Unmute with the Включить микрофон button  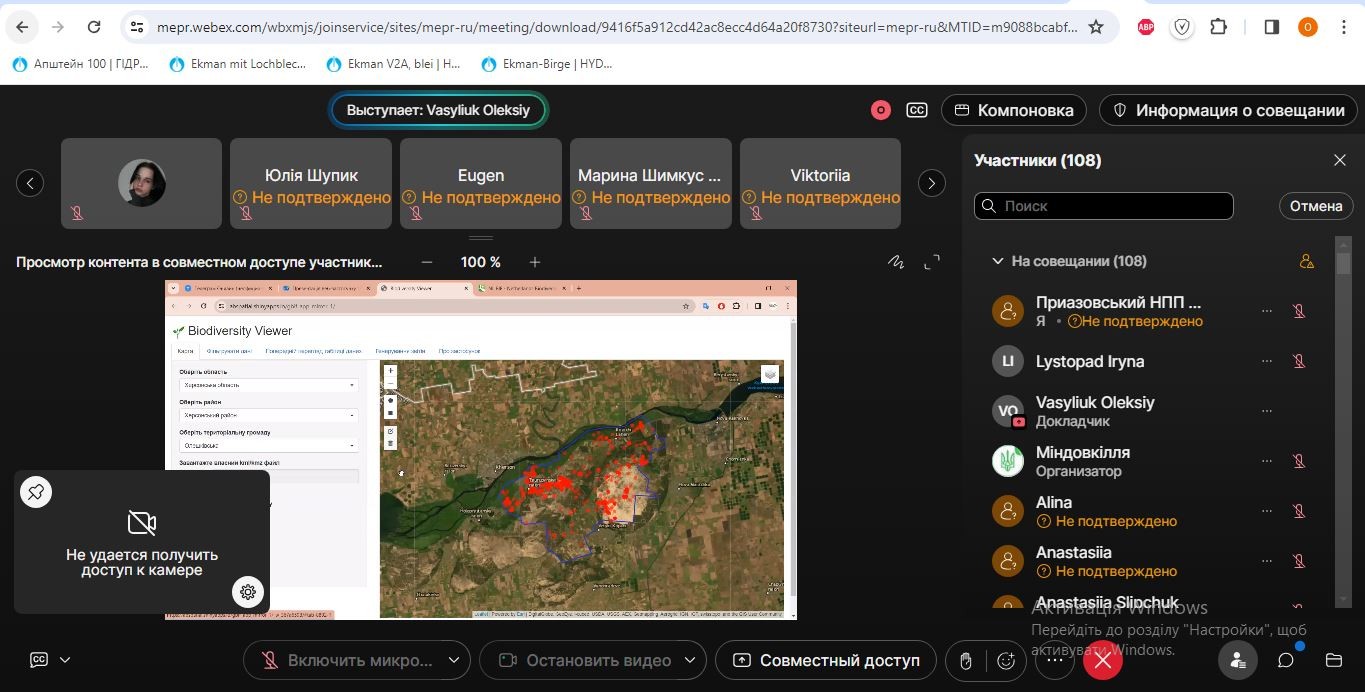click(x=347, y=660)
